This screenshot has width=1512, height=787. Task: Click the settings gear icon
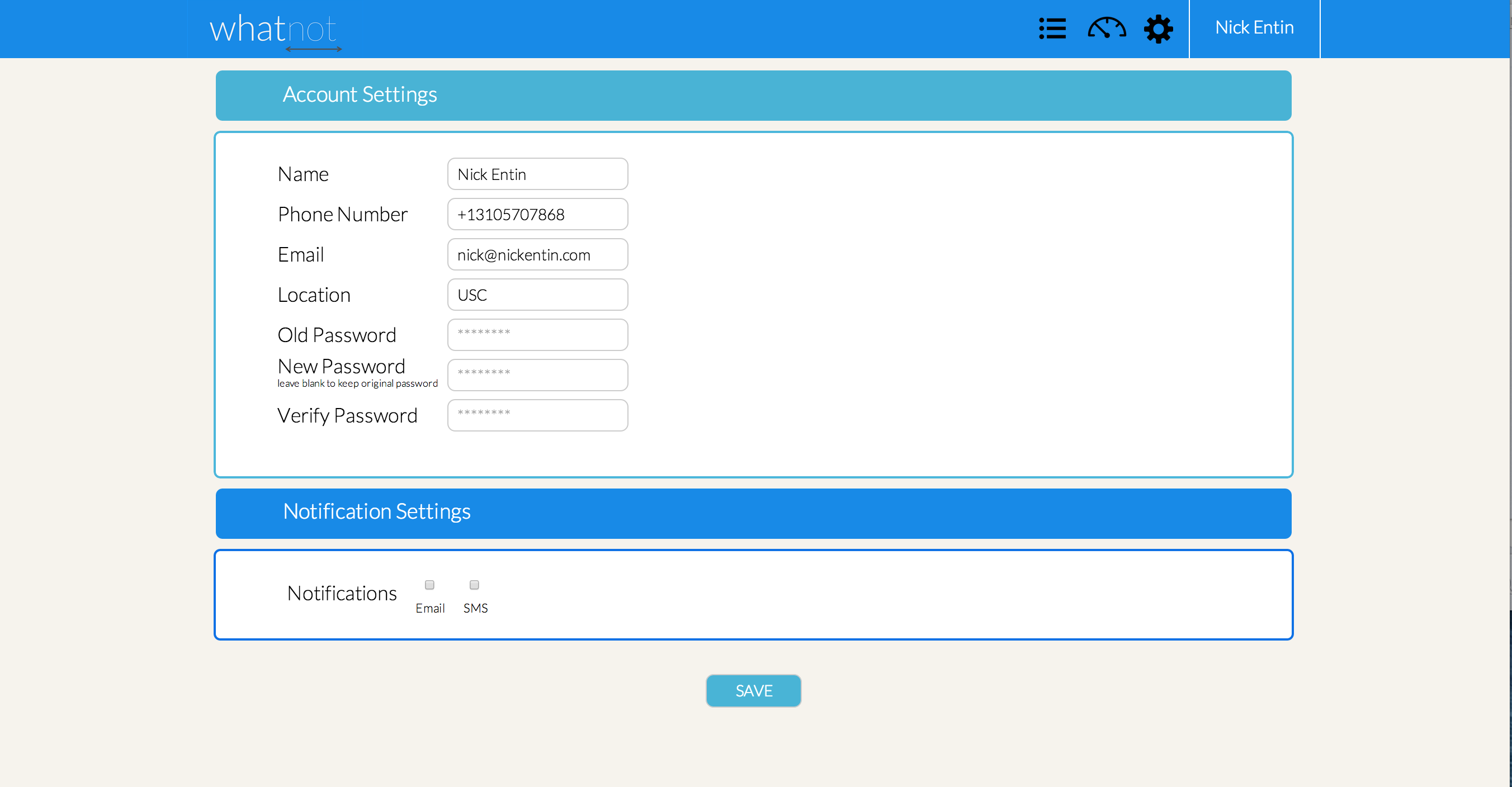[1158, 28]
